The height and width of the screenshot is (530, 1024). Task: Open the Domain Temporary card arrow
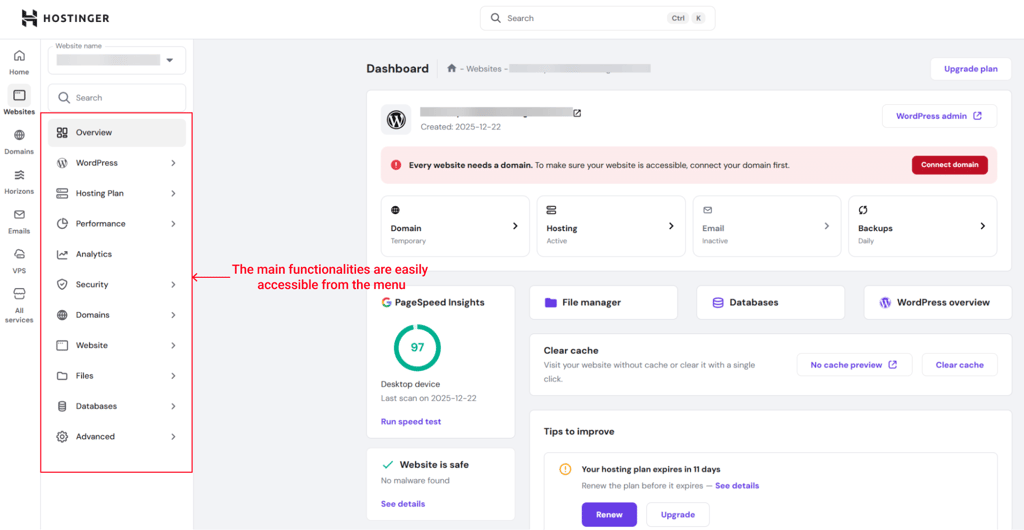tap(515, 226)
